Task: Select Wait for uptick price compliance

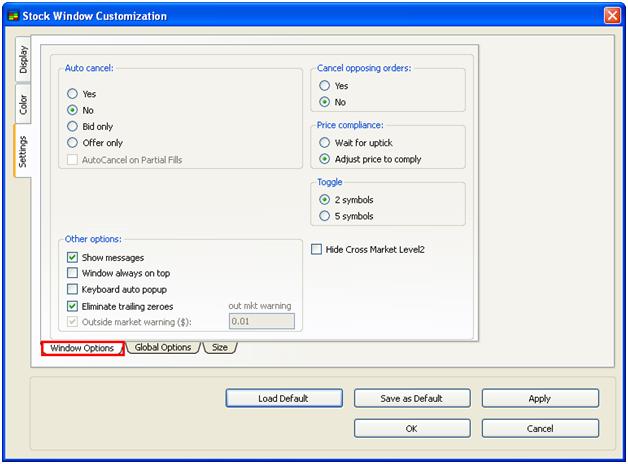Action: coord(324,143)
